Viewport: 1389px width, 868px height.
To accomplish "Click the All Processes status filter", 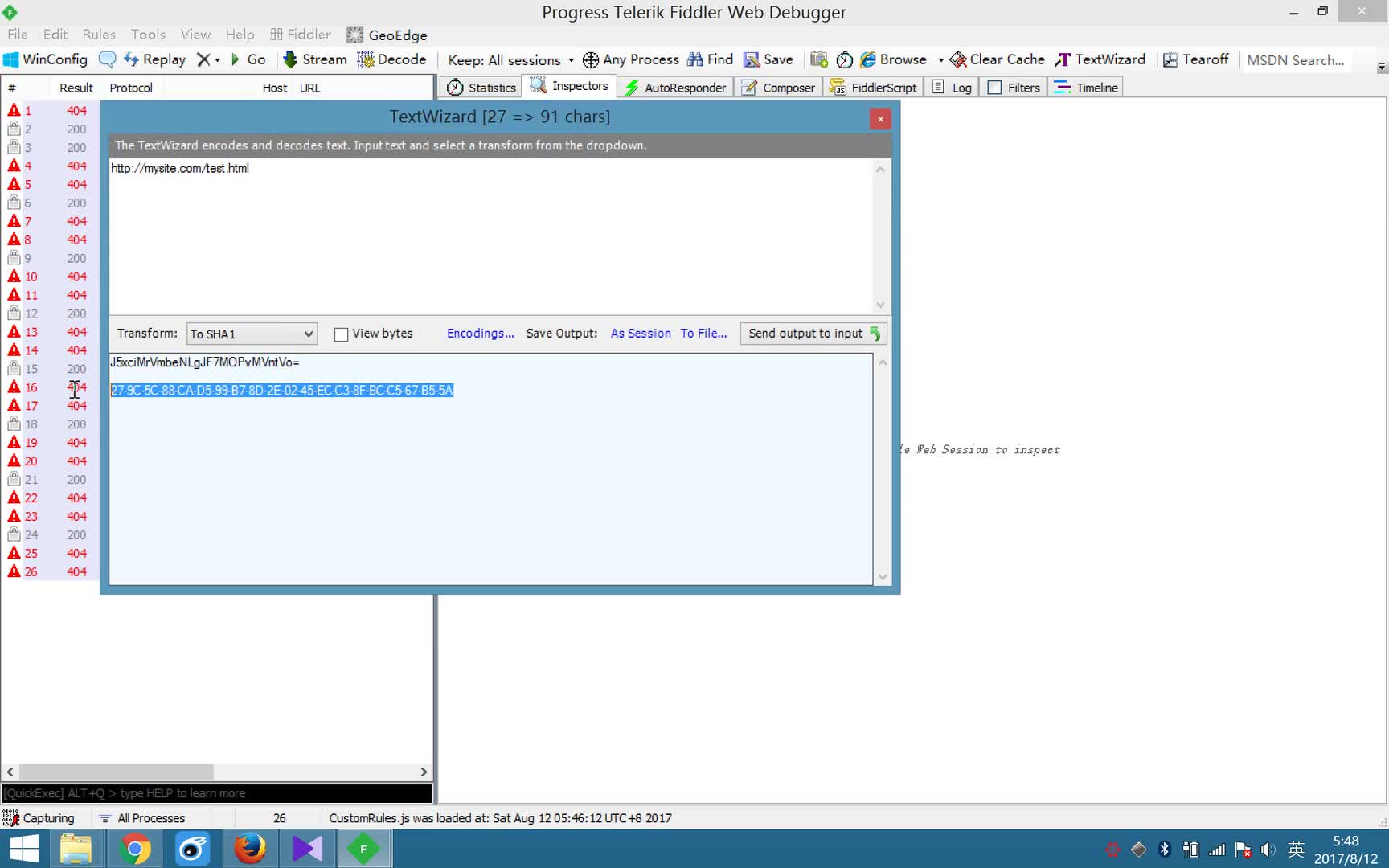I will [142, 818].
